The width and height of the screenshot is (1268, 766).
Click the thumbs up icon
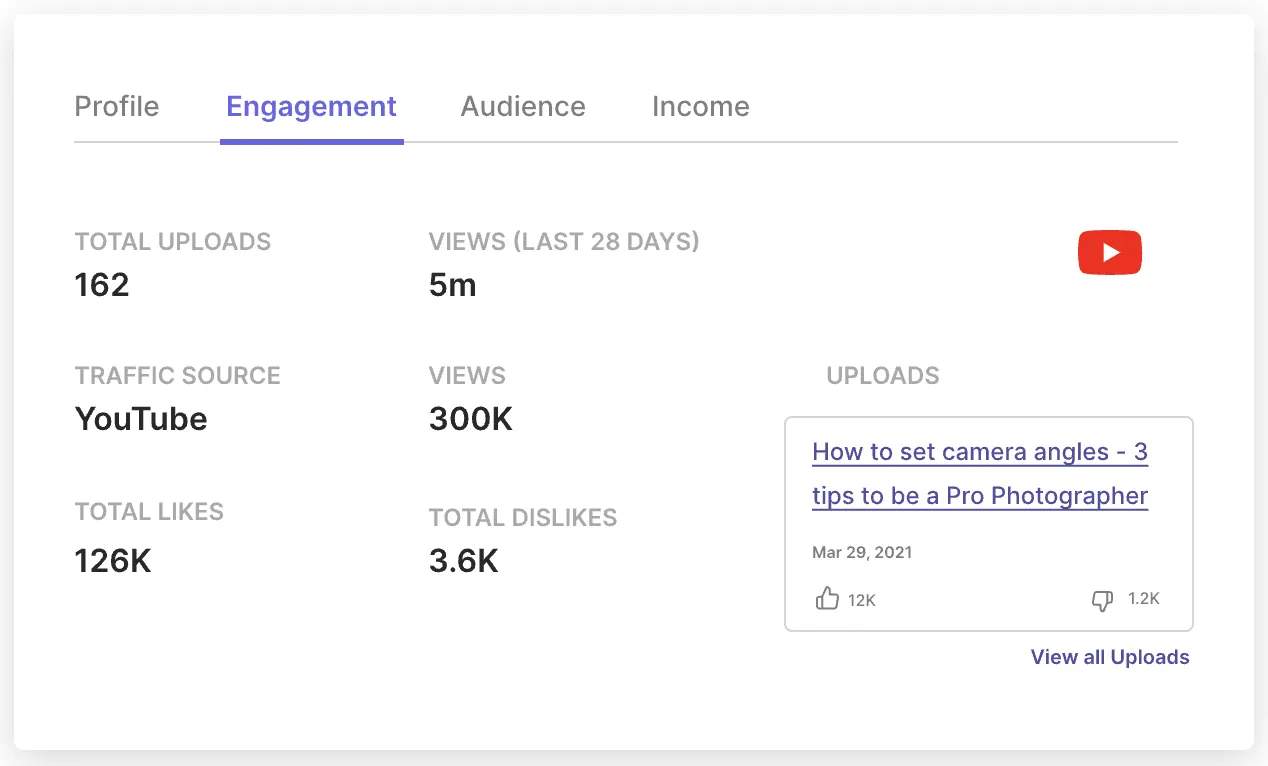tap(827, 599)
